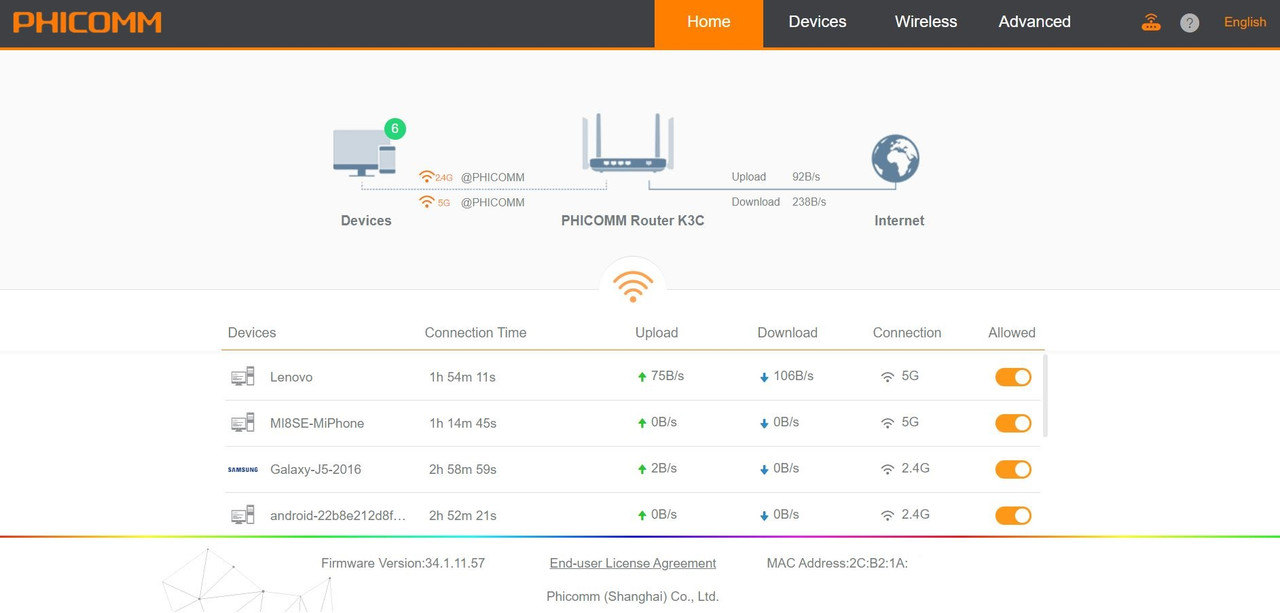Click the 106B/s download value

click(x=794, y=376)
